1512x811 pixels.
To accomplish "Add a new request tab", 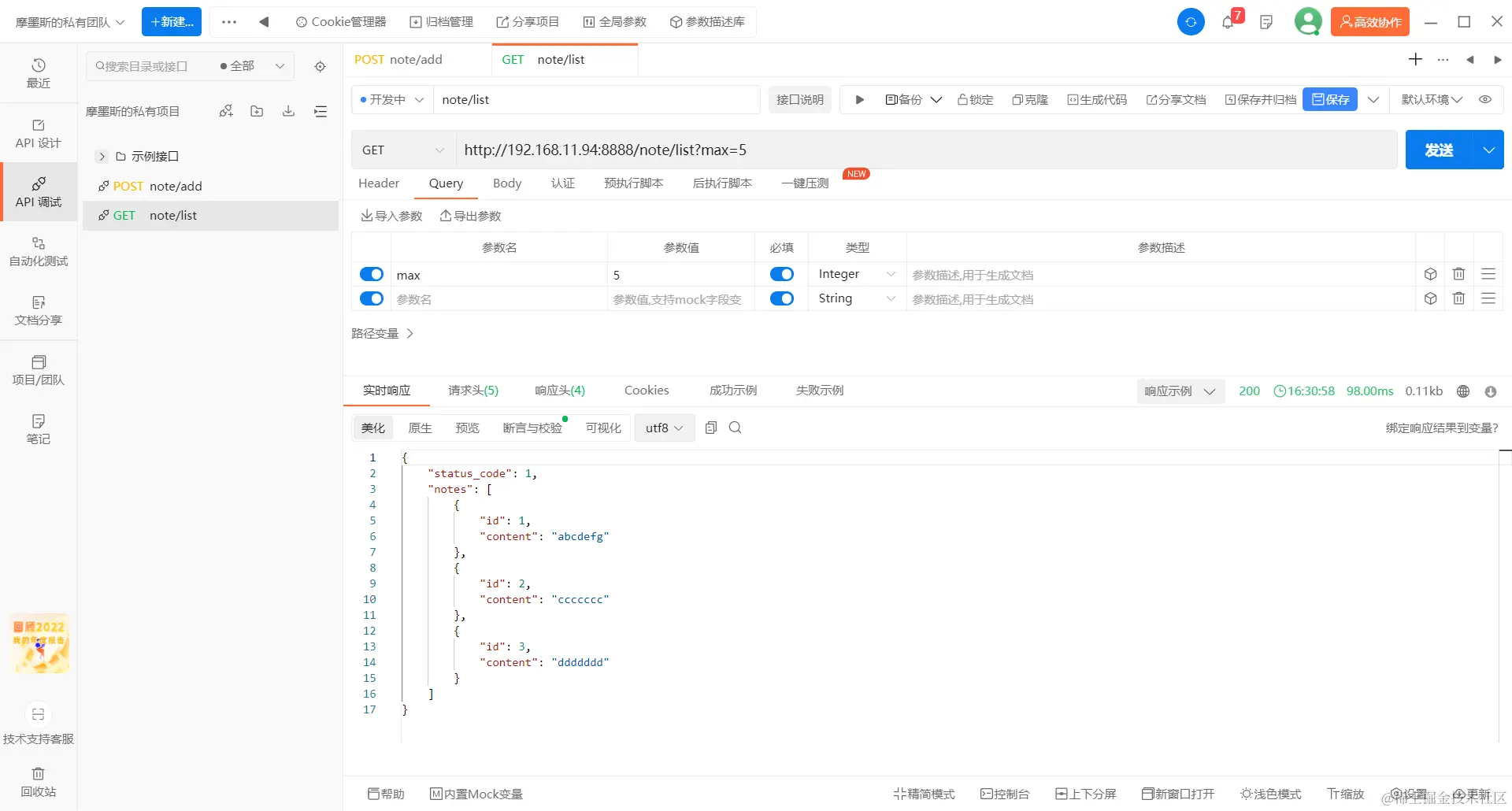I will coord(1415,59).
